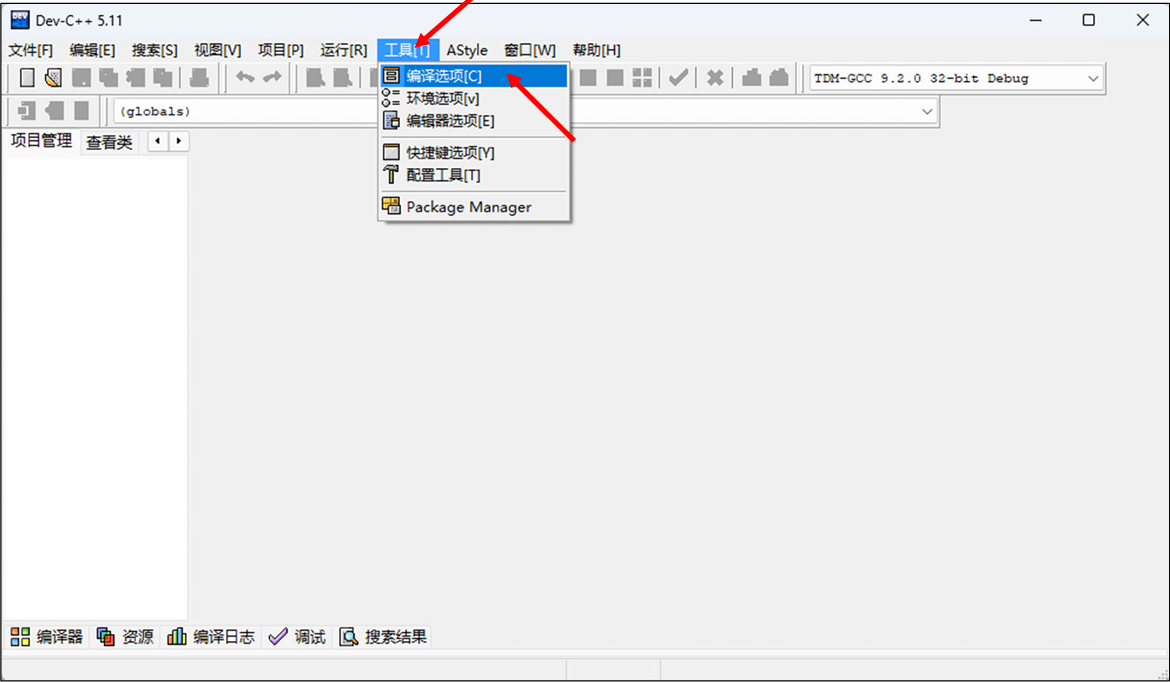Click the Undo arrow icon
This screenshot has height=682, width=1170.
pyautogui.click(x=248, y=77)
